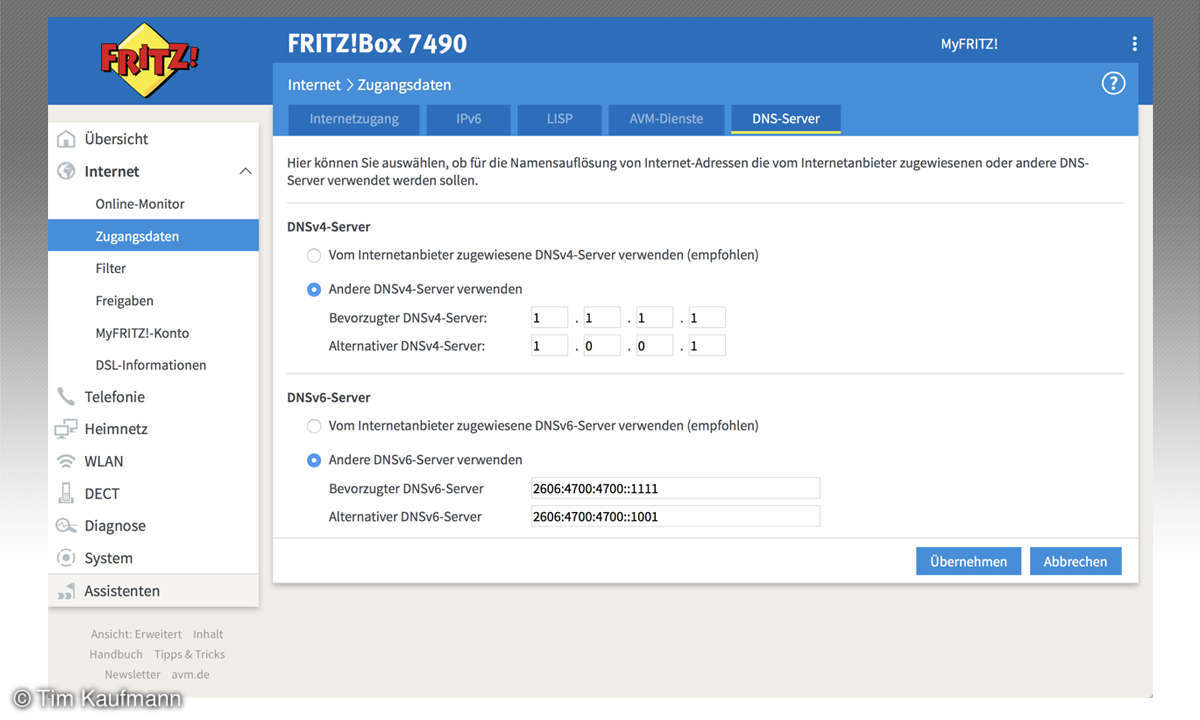This screenshot has height=720, width=1200.
Task: Click first octet field of Bevorzugter DNSv4-Server
Action: (x=549, y=318)
